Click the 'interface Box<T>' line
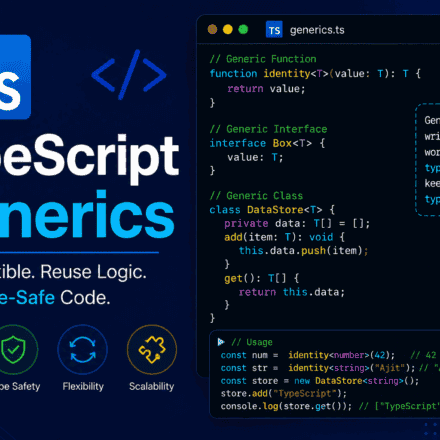 click(267, 143)
